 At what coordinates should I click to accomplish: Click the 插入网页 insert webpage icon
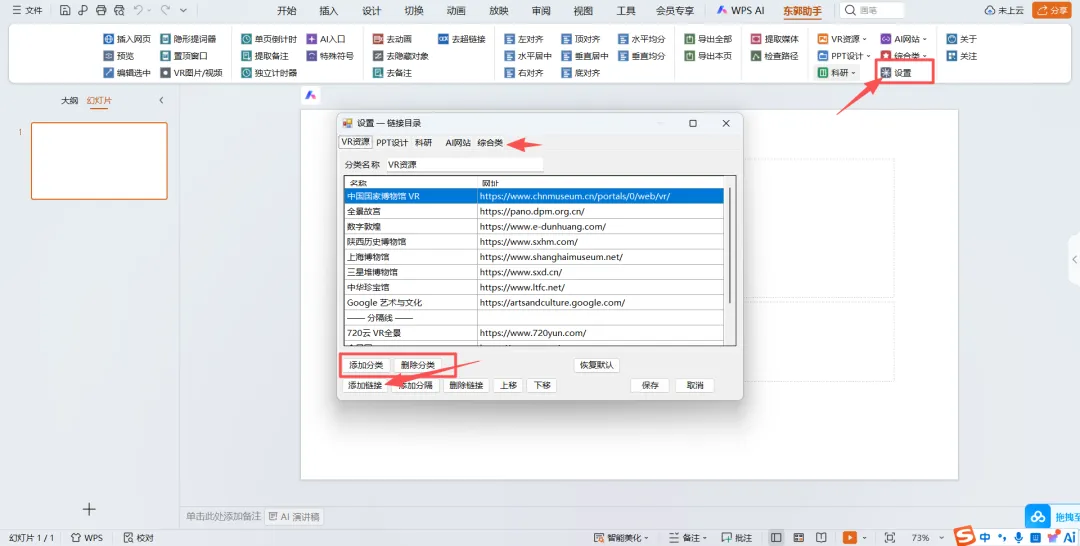click(109, 39)
